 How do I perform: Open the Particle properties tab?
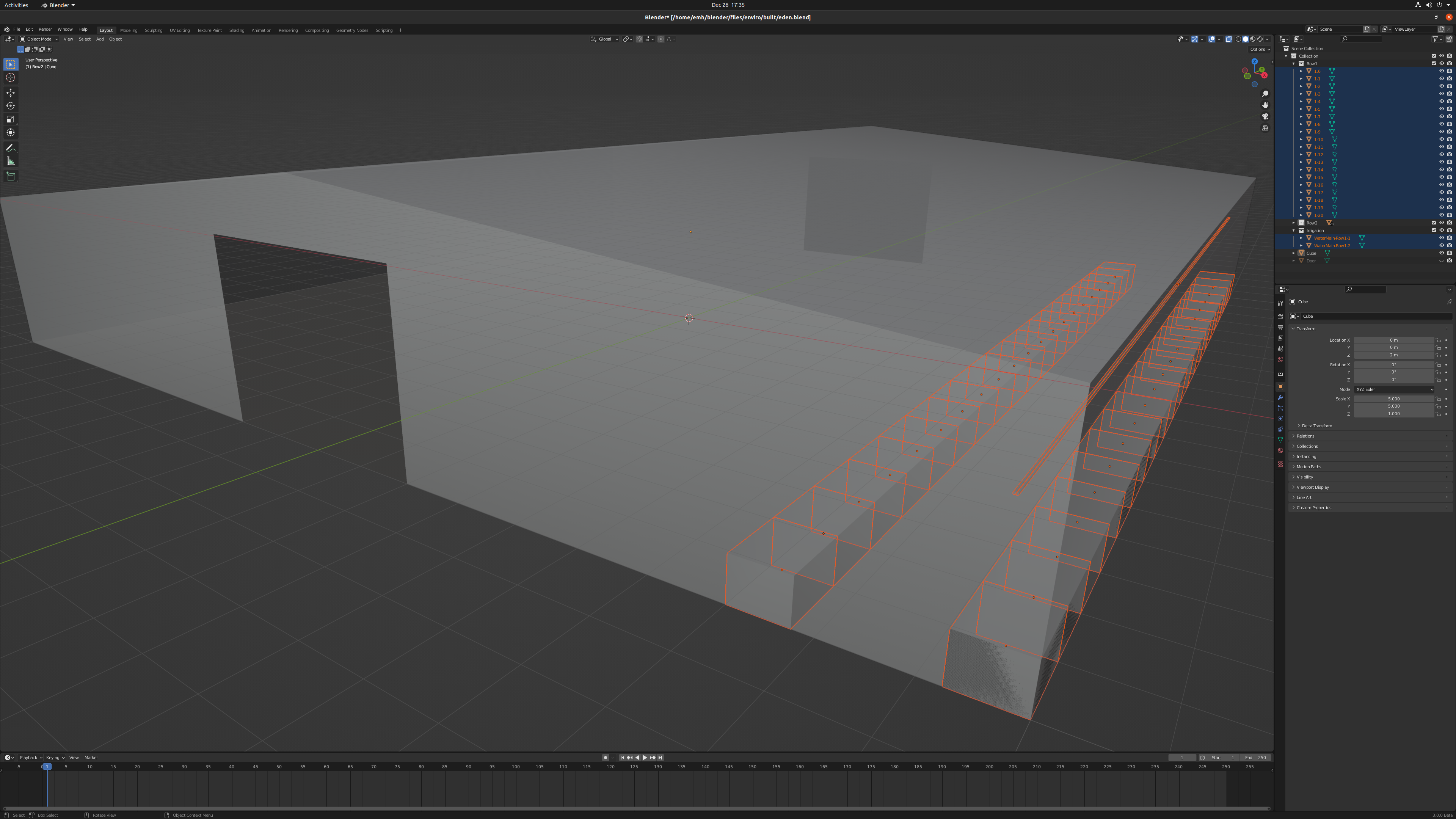(x=1280, y=408)
